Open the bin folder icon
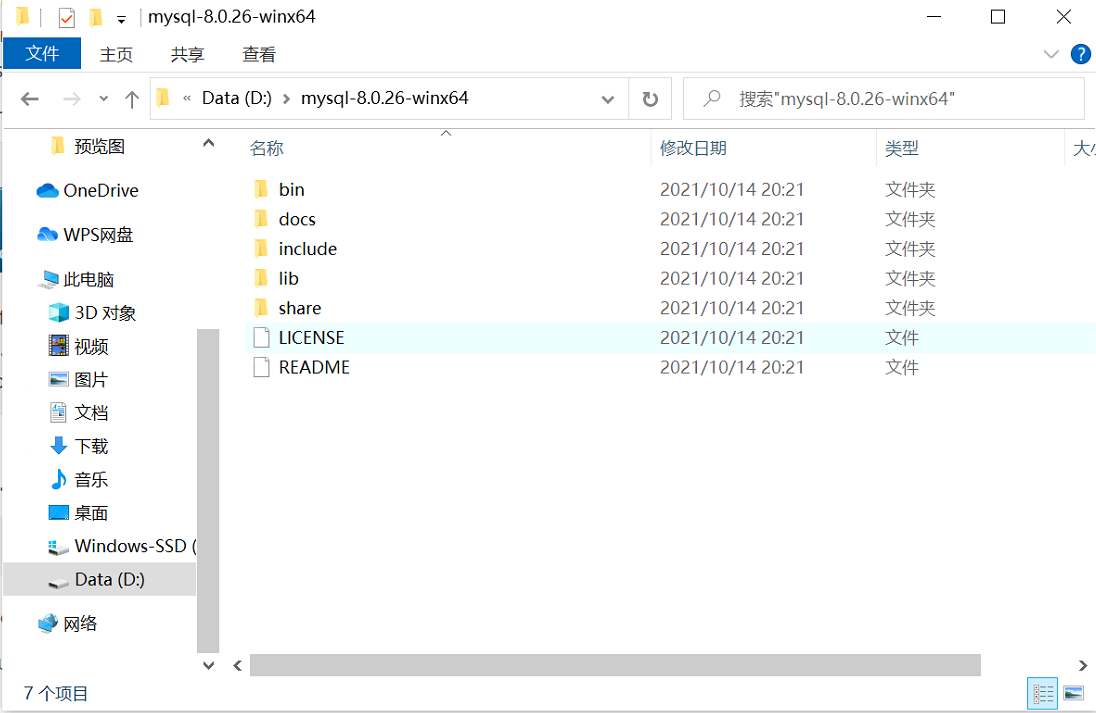 tap(261, 189)
